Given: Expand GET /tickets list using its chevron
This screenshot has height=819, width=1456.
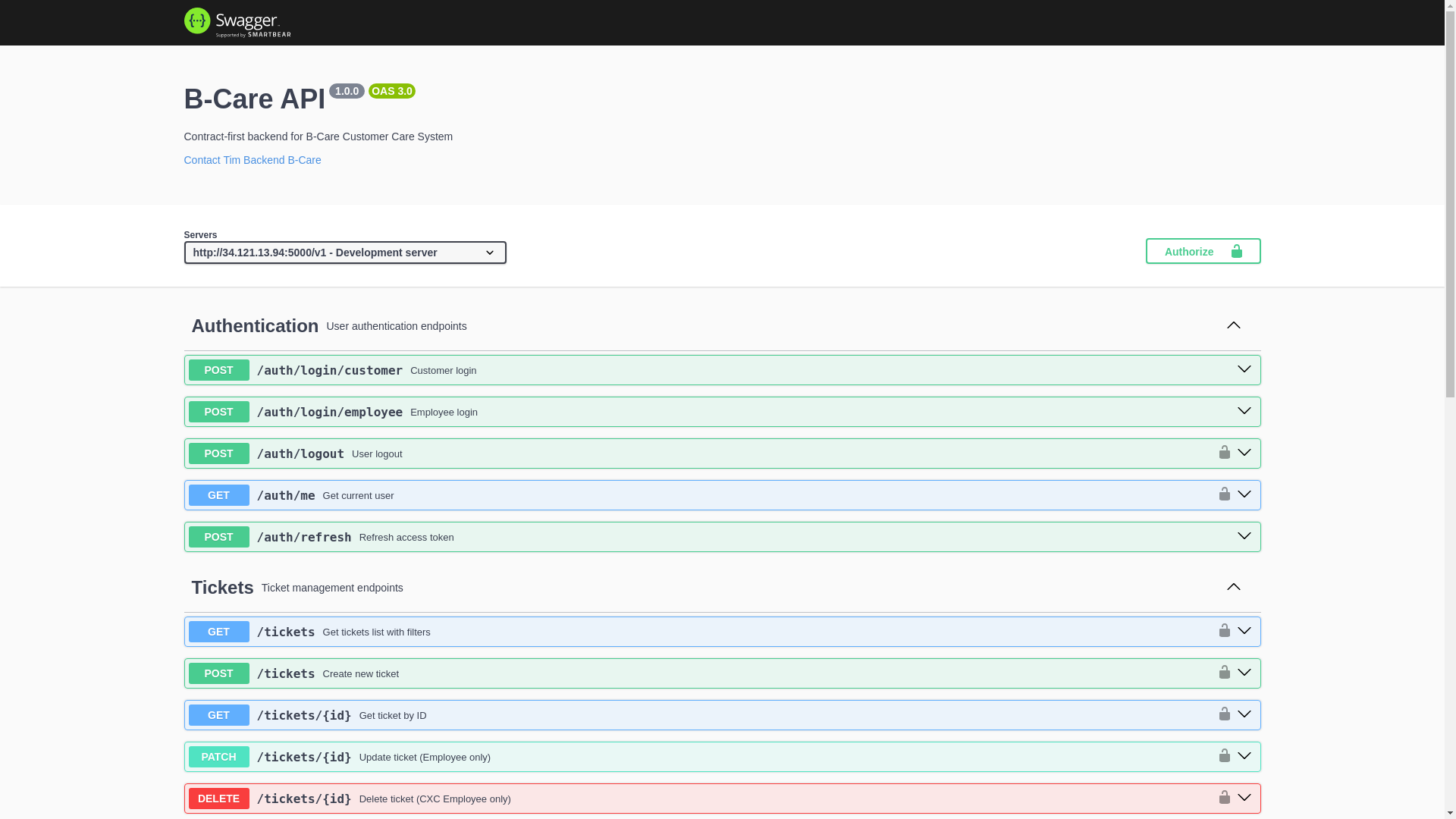Looking at the screenshot, I should click(x=1244, y=631).
